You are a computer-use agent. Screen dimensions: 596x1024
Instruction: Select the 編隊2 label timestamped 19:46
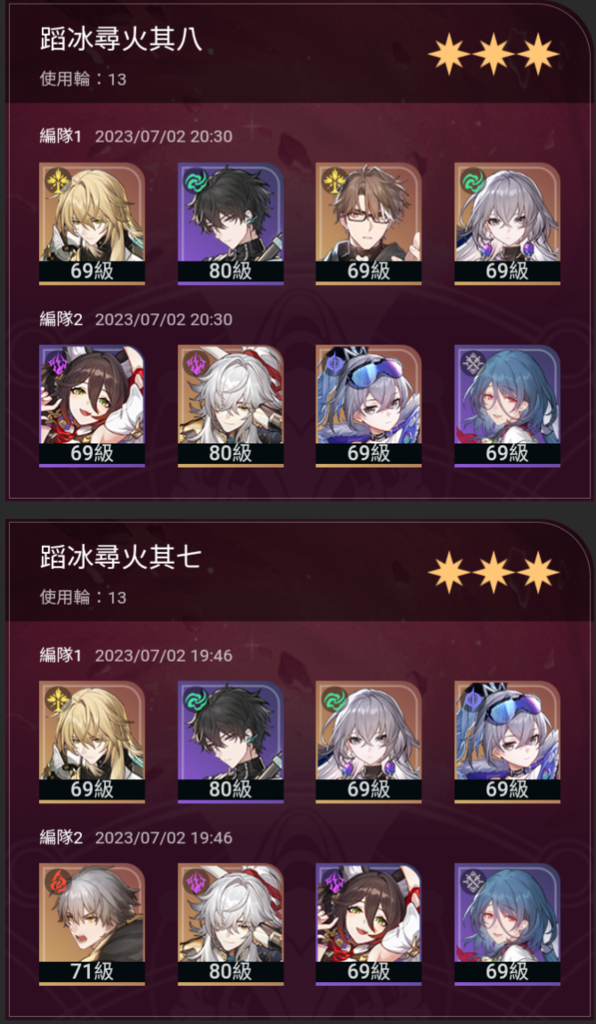click(61, 838)
